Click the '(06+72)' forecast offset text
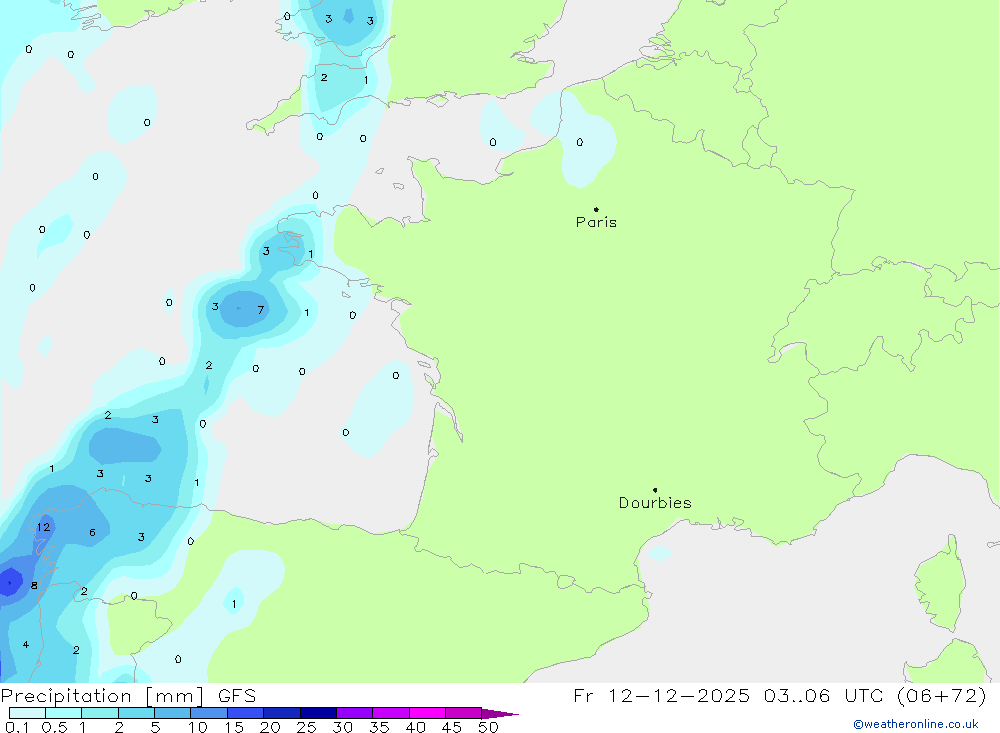 click(941, 695)
